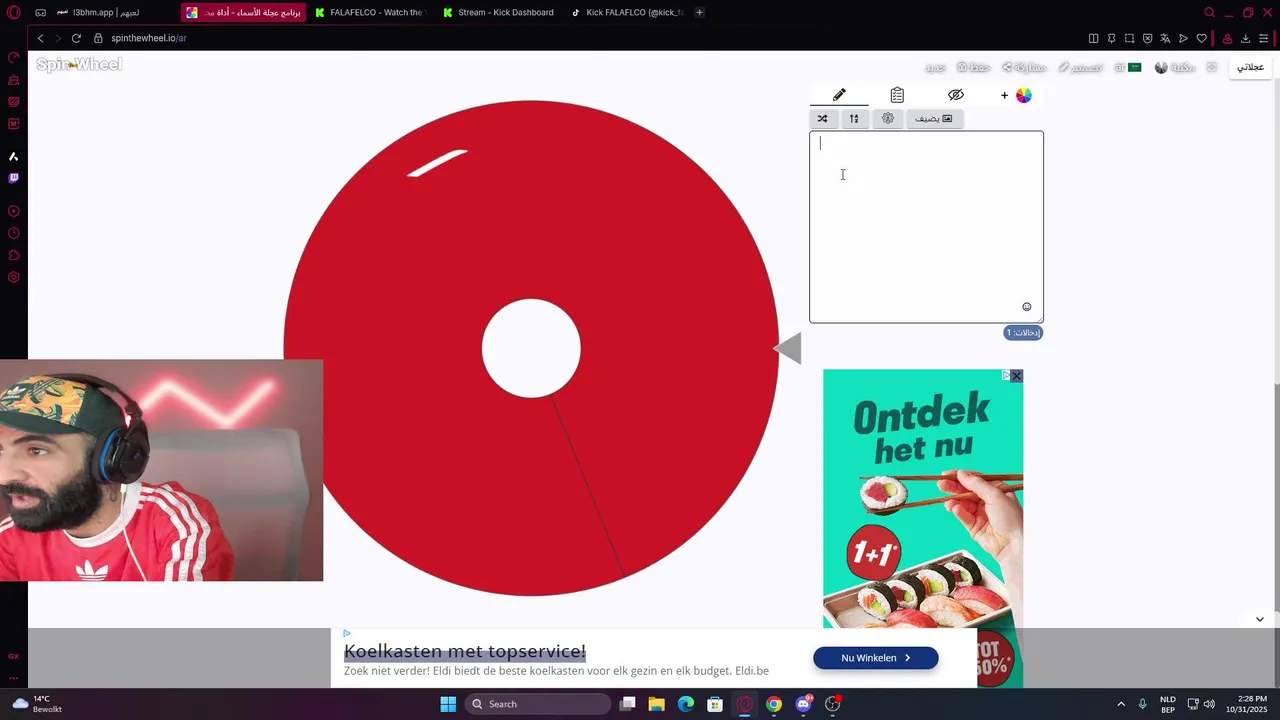The height and width of the screenshot is (720, 1280).
Task: Select the pencil edit entries tab
Action: (x=839, y=95)
